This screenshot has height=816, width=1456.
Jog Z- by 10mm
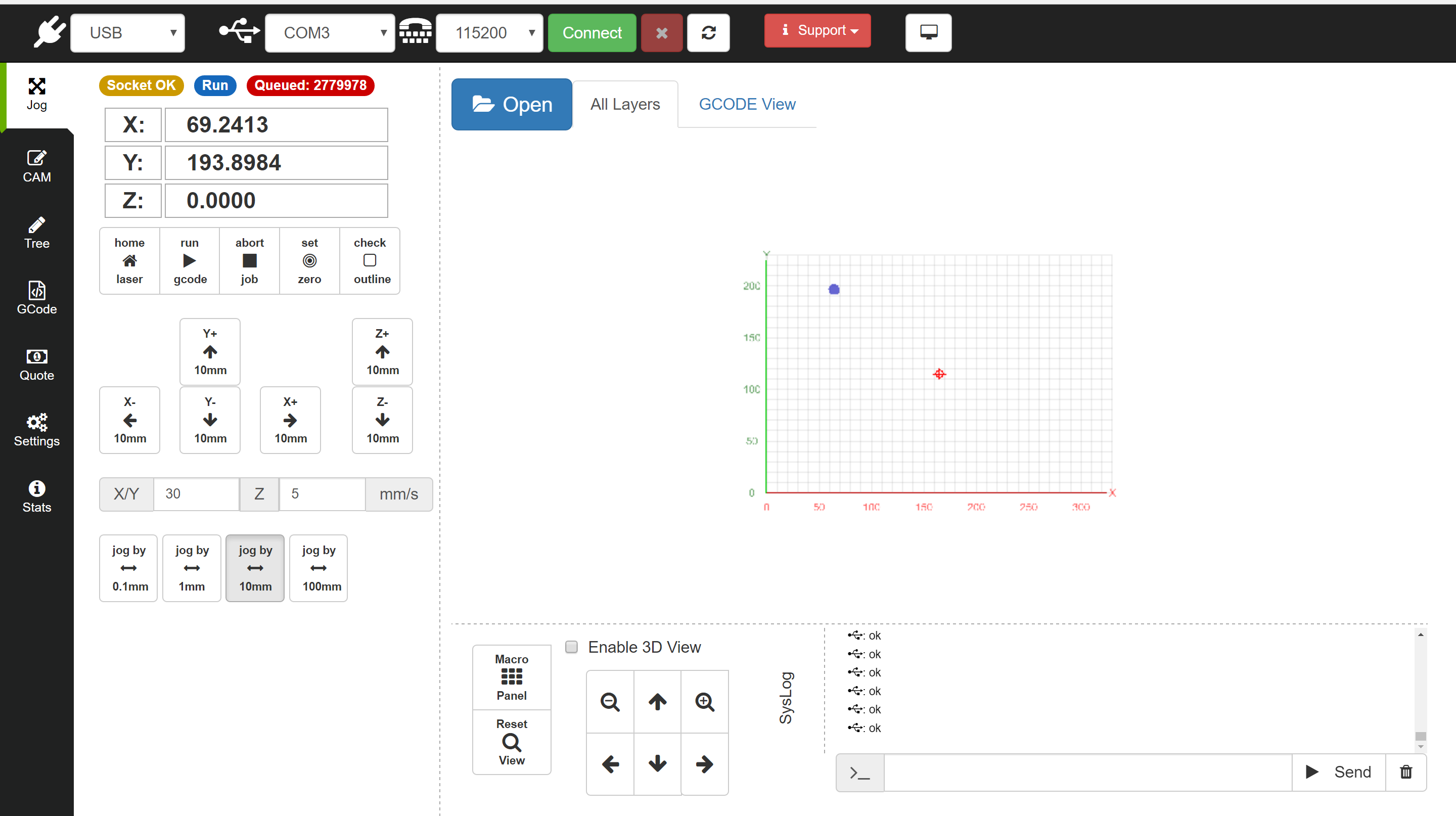click(383, 420)
